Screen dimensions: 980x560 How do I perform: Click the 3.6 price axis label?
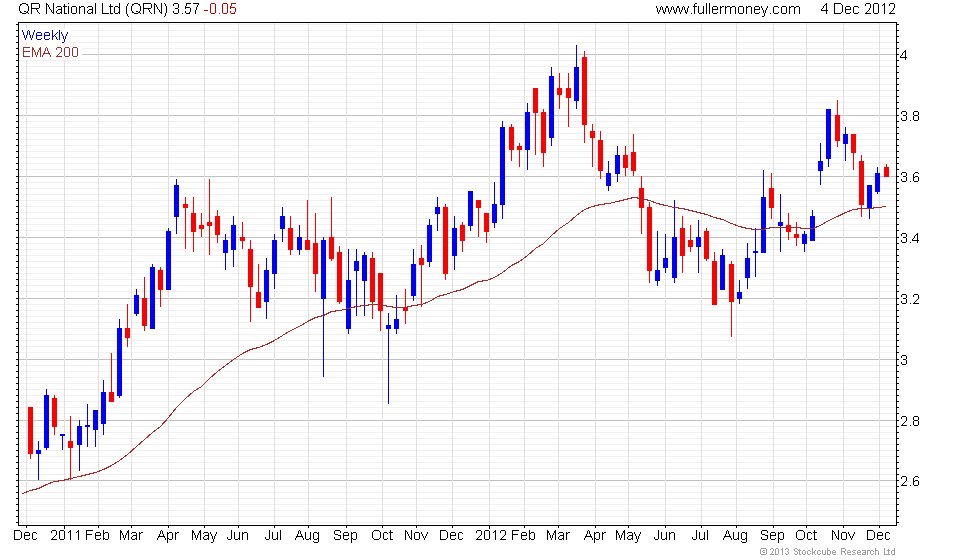point(909,178)
